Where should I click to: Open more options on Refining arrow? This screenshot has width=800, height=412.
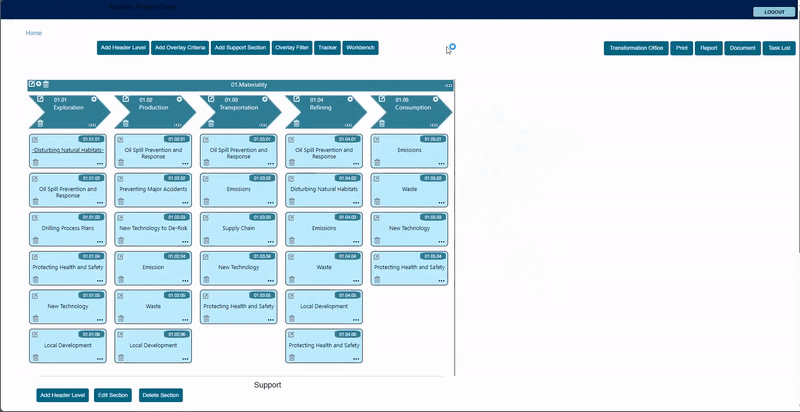348,125
